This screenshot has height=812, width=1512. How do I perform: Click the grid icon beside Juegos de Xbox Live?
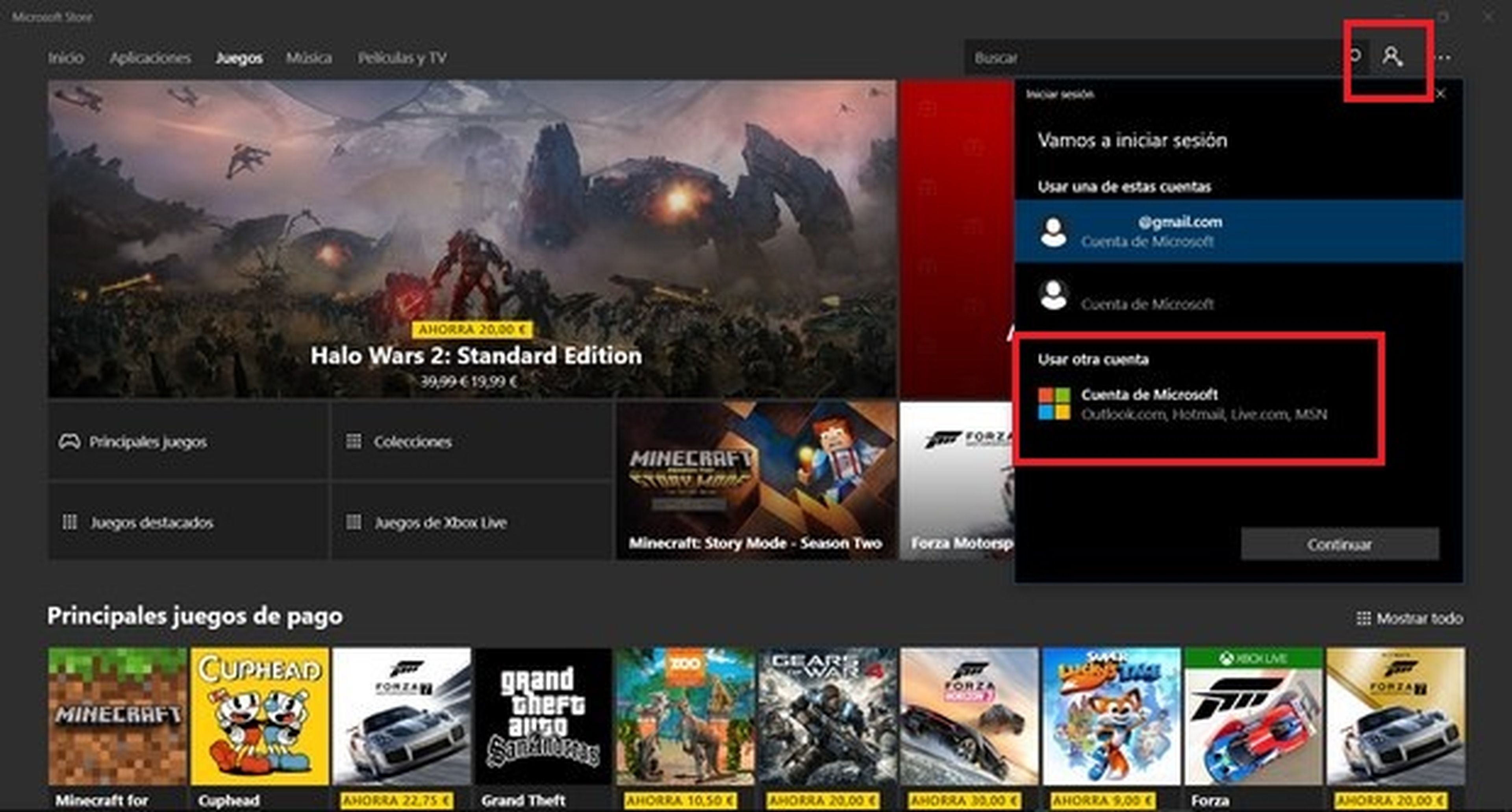point(353,521)
